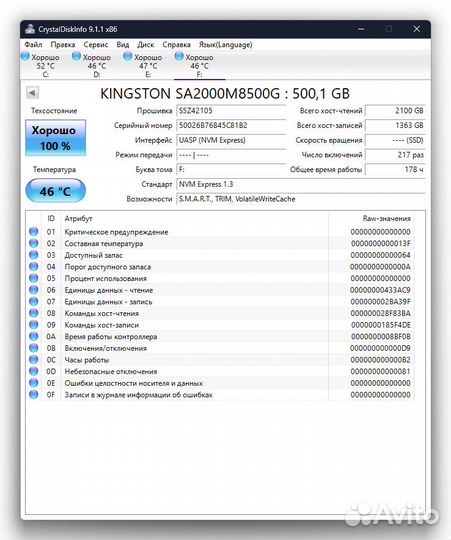Click the standard field NVM Express 1.3

click(x=301, y=184)
